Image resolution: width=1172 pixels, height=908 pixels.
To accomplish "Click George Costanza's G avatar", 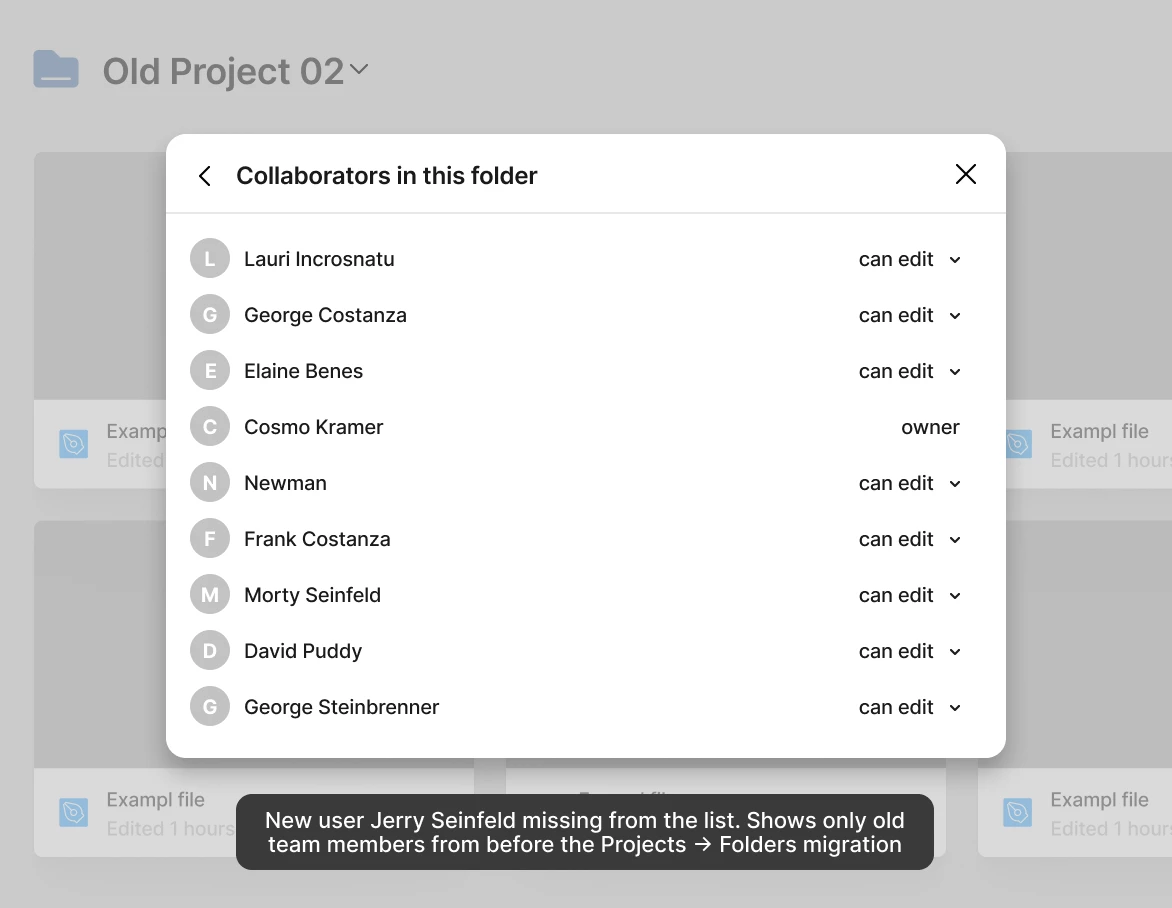I will [210, 315].
